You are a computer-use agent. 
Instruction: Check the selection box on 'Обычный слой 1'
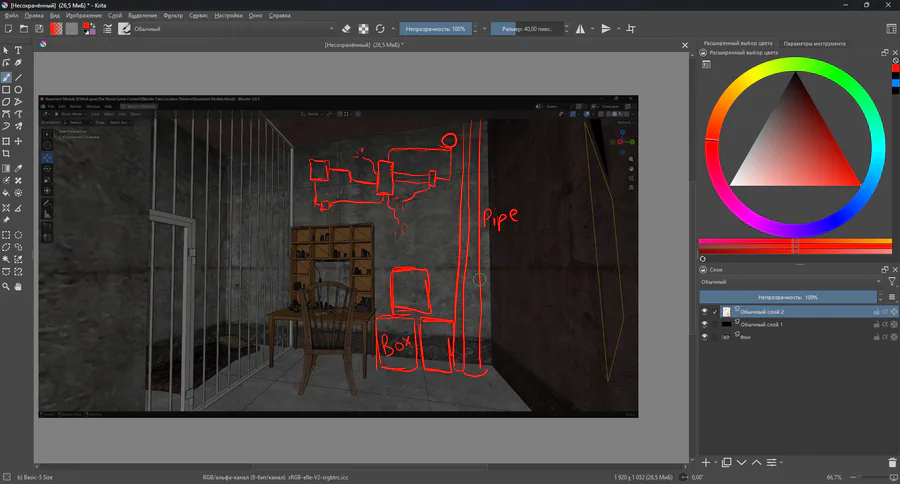point(715,324)
